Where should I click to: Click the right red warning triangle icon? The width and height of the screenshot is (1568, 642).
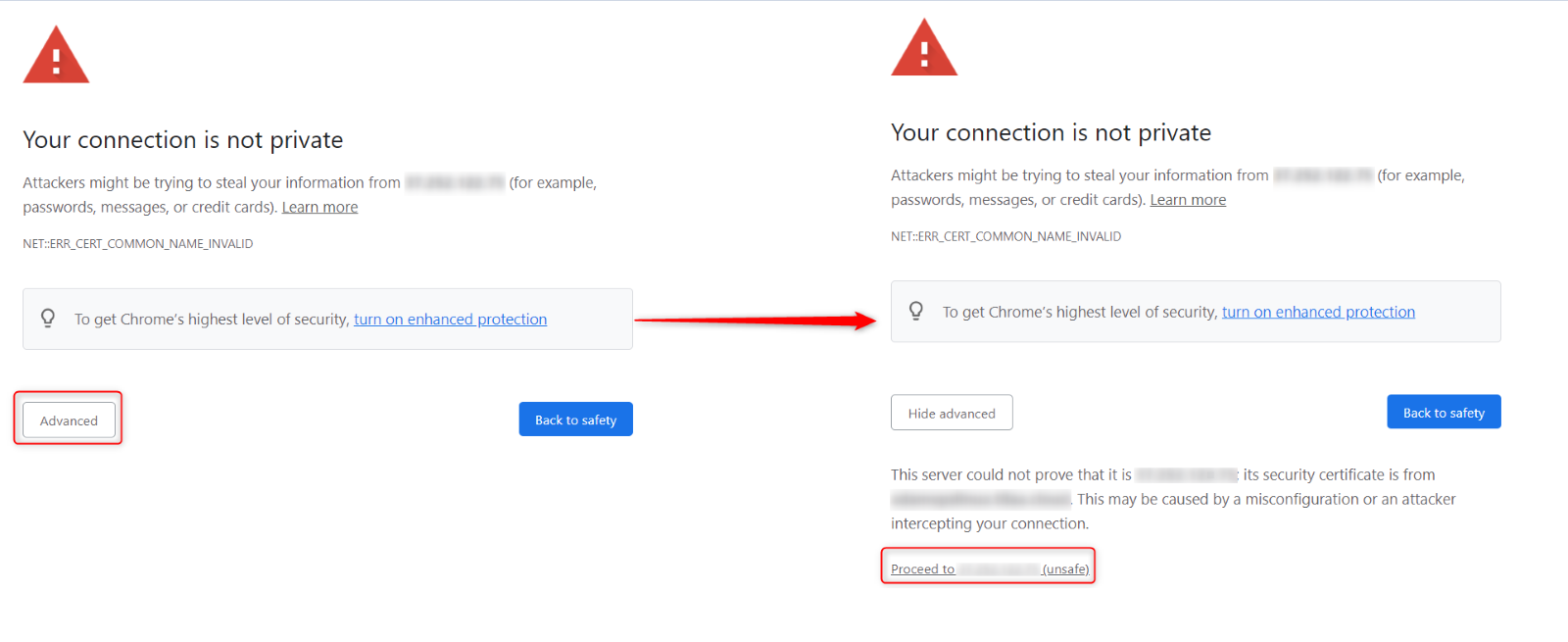pos(924,48)
